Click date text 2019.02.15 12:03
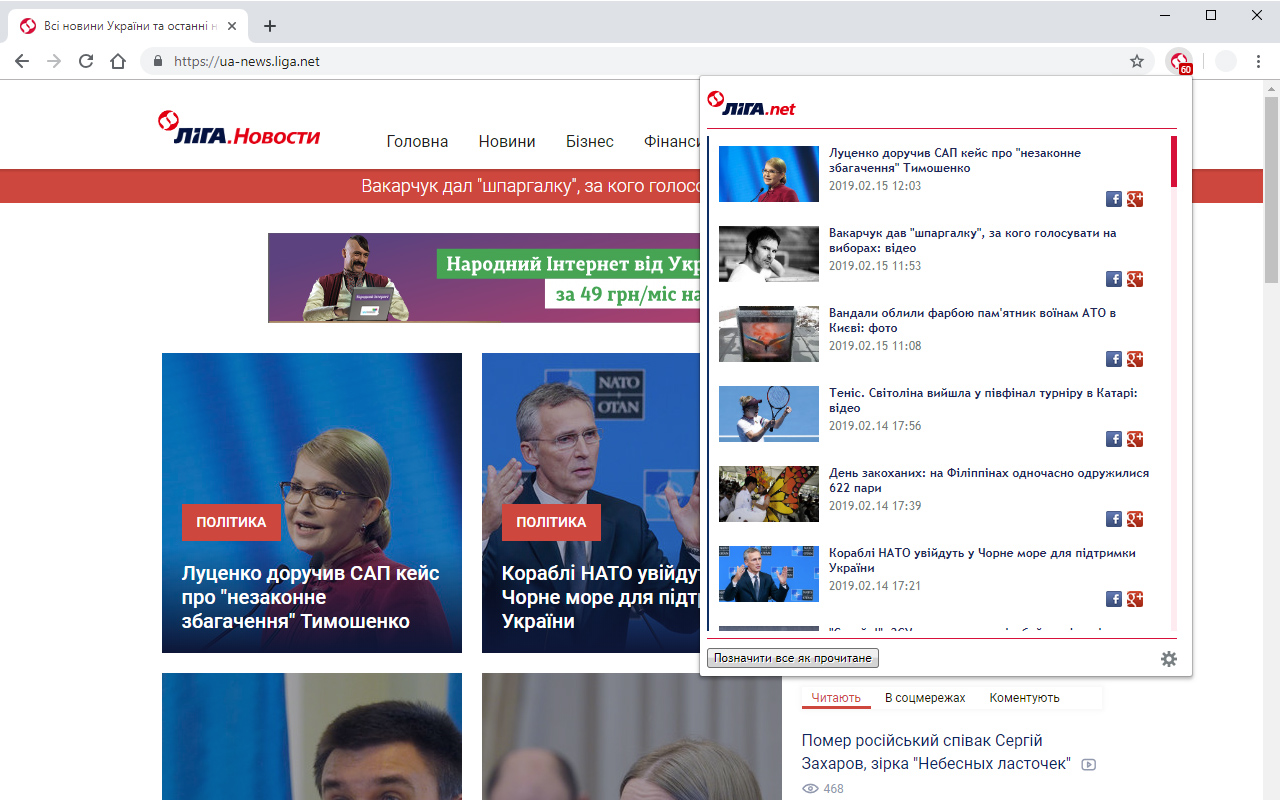This screenshot has width=1280, height=800. [875, 186]
